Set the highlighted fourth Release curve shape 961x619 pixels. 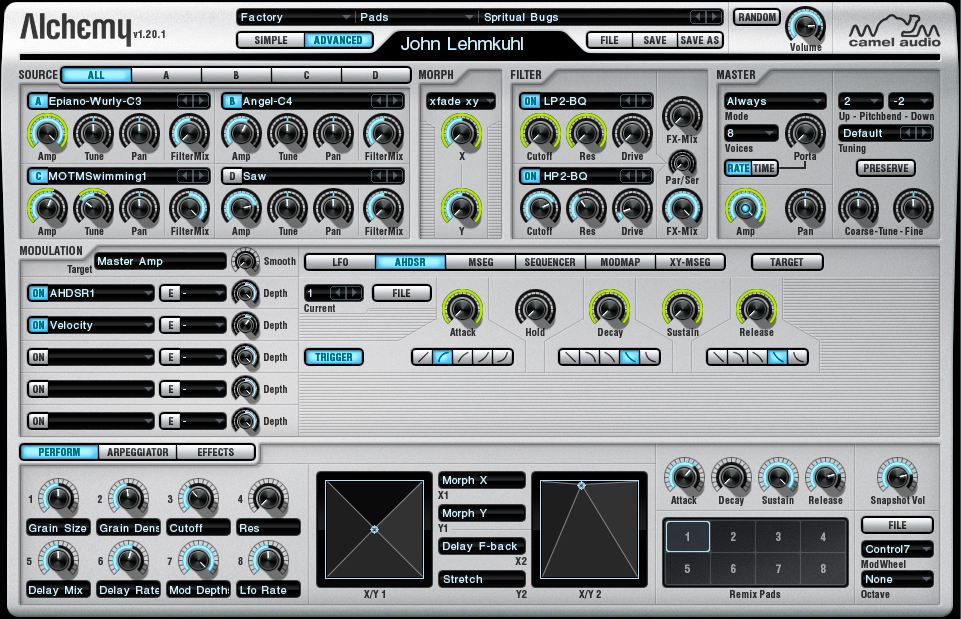[x=778, y=357]
